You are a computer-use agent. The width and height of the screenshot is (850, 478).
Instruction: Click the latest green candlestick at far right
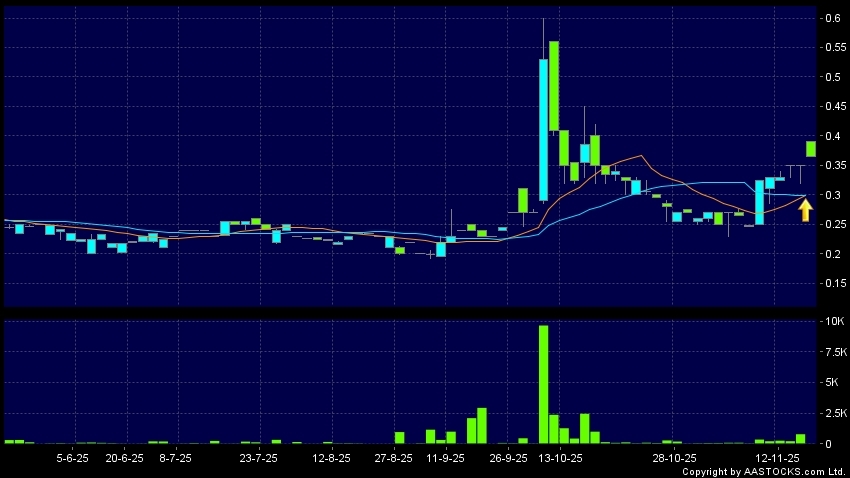(810, 148)
